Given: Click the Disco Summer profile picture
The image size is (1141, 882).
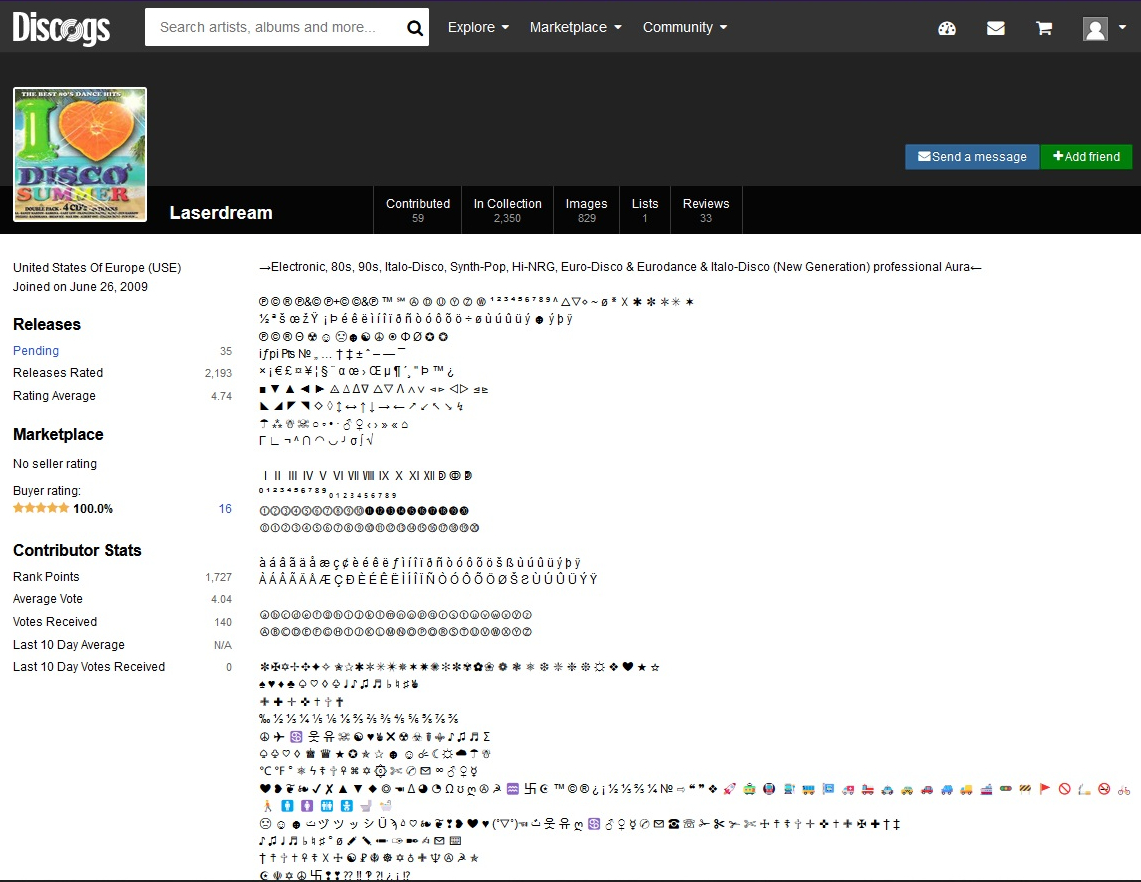Looking at the screenshot, I should tap(80, 154).
